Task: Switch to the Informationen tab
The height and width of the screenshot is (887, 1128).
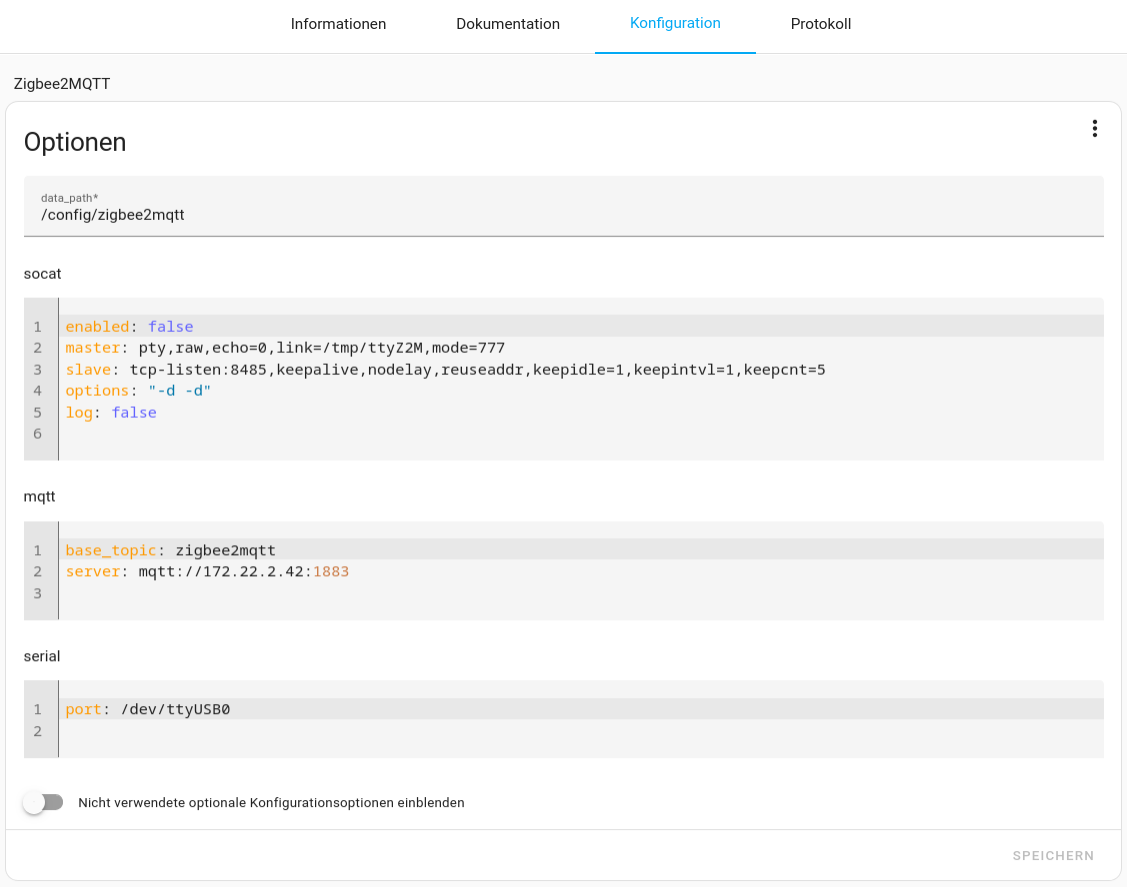Action: [338, 24]
